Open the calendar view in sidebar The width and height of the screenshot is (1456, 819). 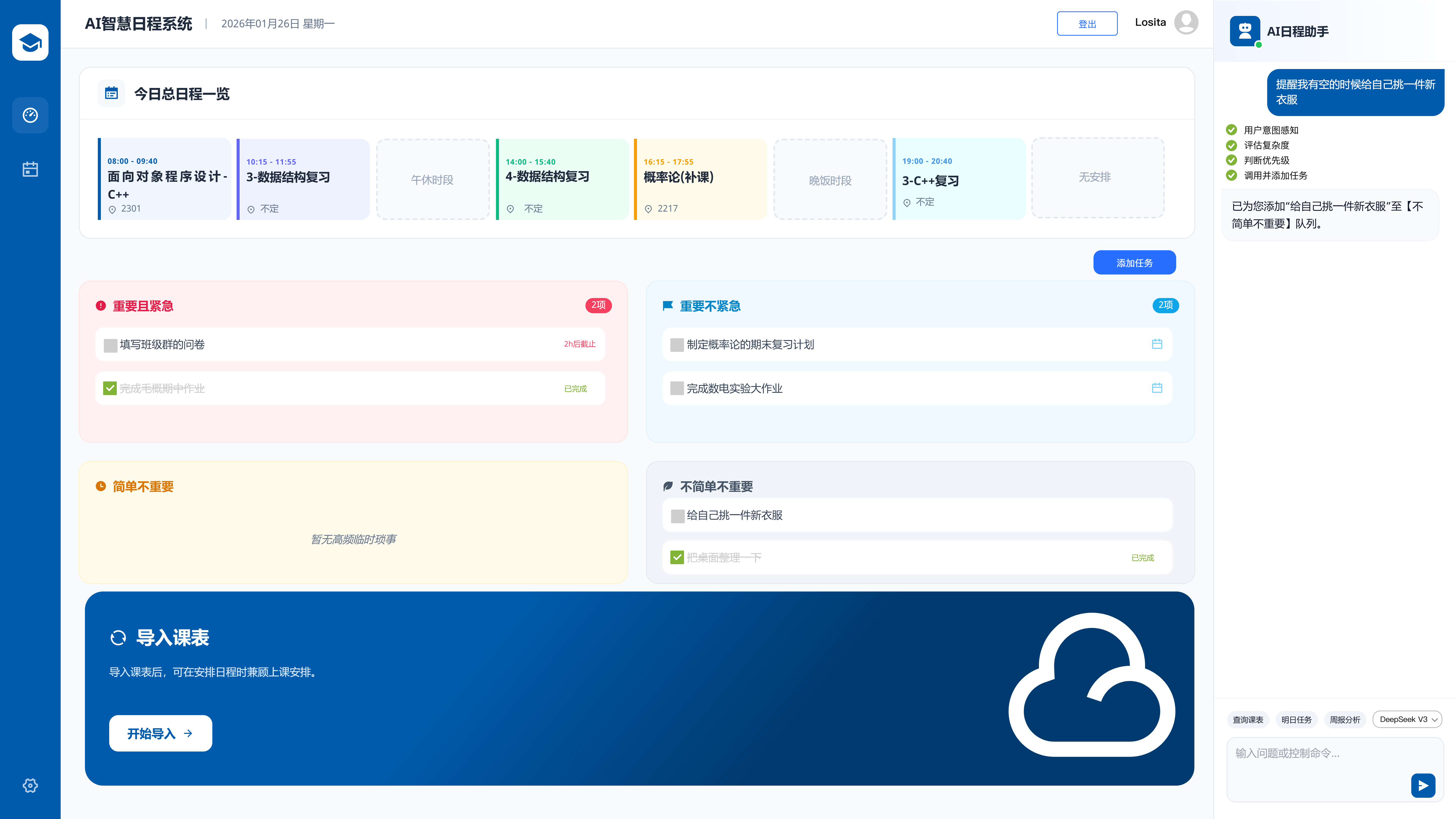tap(30, 169)
